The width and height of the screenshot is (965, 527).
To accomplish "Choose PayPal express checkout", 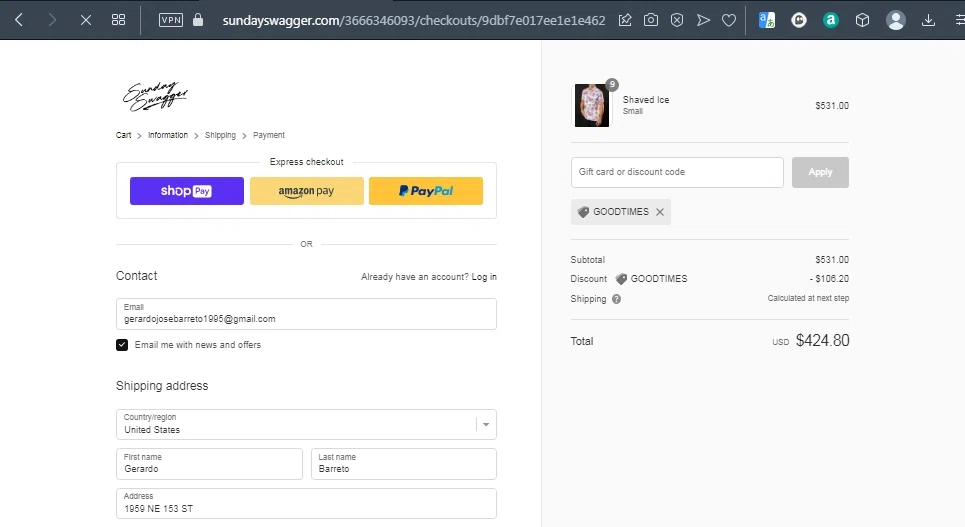I will [426, 191].
